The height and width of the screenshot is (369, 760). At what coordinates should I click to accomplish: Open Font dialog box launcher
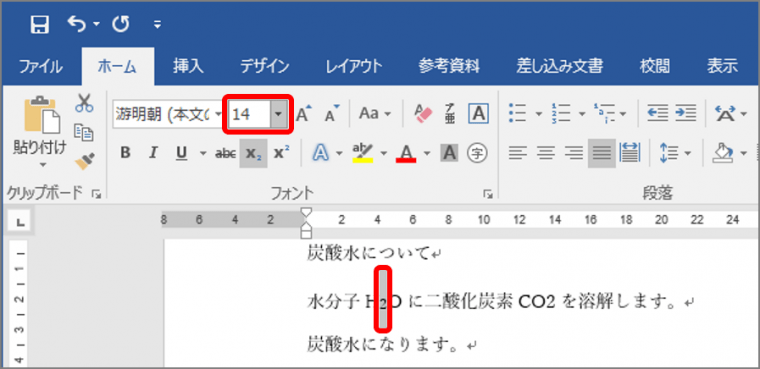coord(487,194)
